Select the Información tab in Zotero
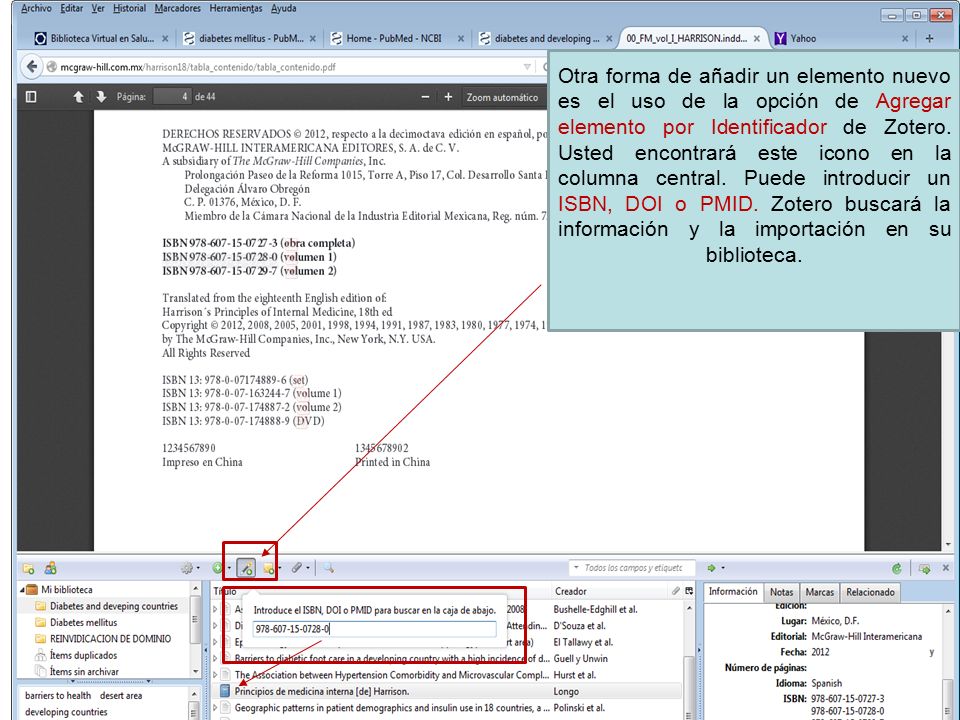Image resolution: width=960 pixels, height=720 pixels. [733, 591]
